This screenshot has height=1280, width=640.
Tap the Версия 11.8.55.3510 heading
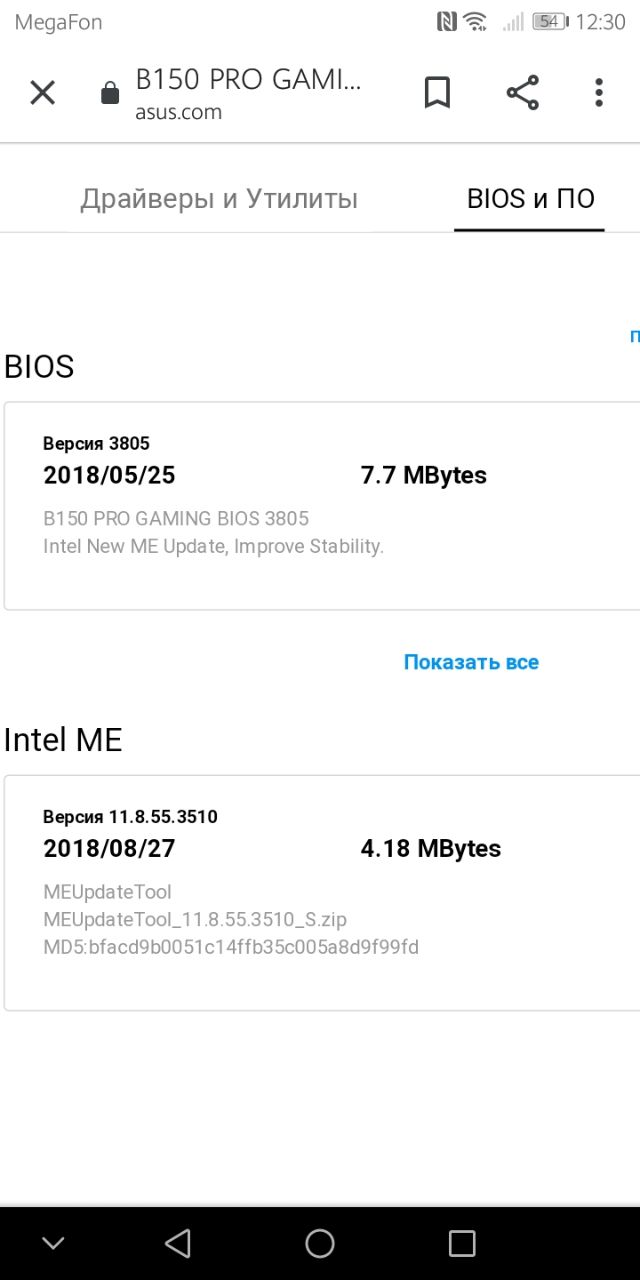[130, 817]
